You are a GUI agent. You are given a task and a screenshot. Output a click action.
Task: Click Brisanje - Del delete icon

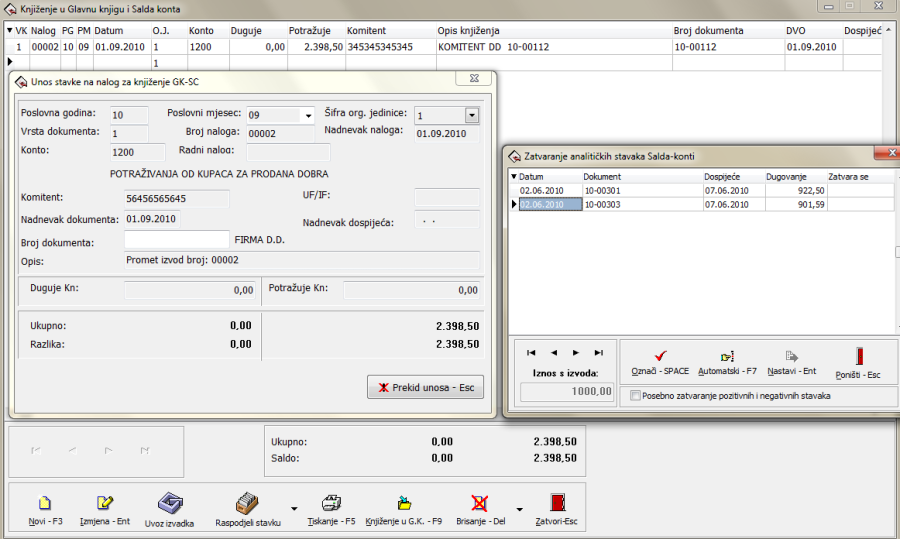[479, 503]
